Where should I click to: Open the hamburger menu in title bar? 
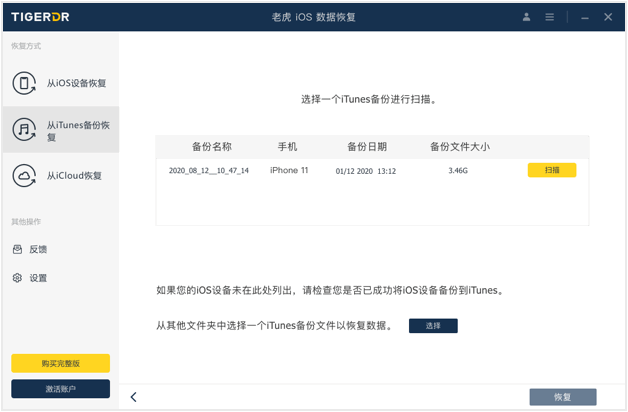pos(550,17)
